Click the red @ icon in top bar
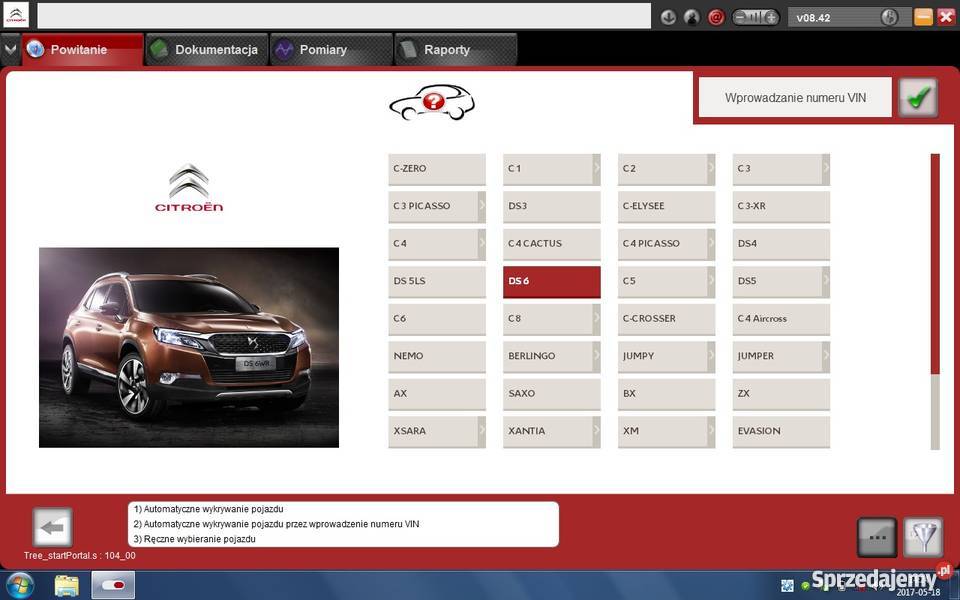Screen dimensions: 960x600 pyautogui.click(x=716, y=17)
